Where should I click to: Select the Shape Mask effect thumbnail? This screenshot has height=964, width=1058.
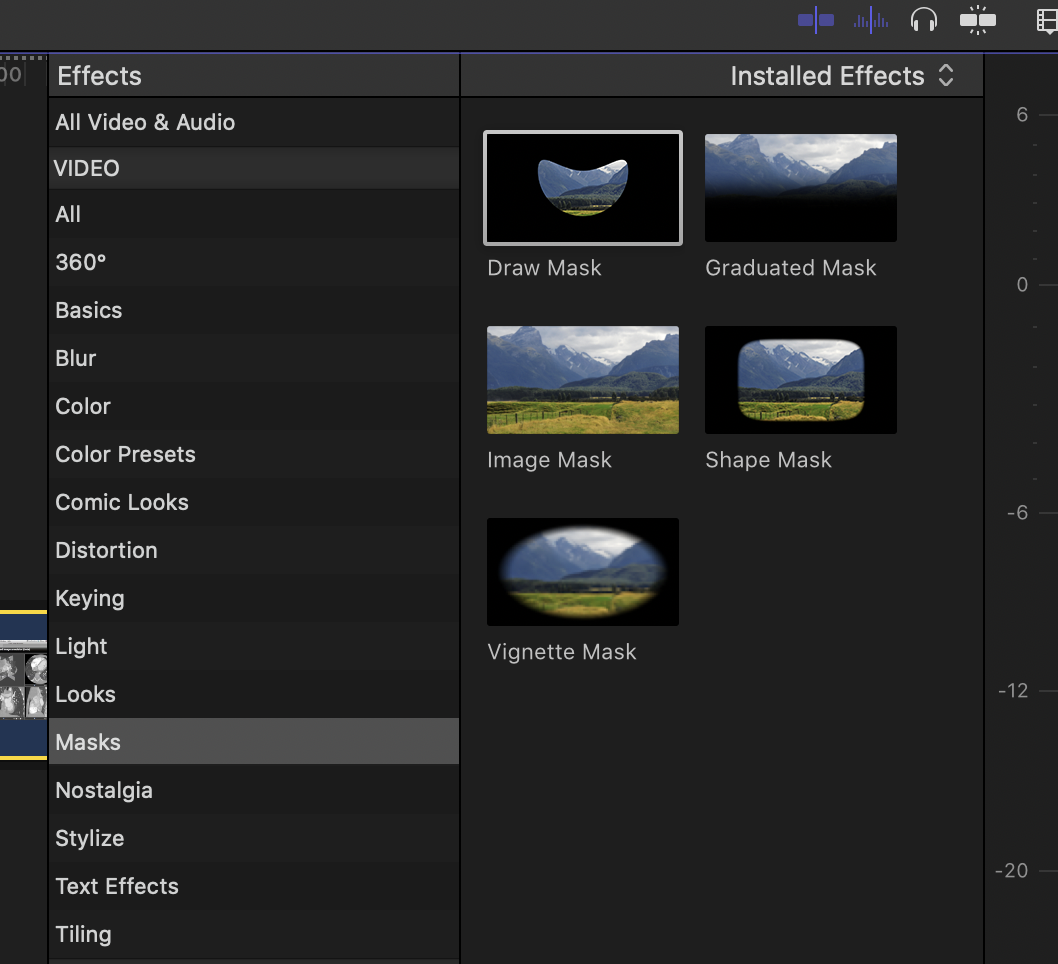tap(801, 380)
